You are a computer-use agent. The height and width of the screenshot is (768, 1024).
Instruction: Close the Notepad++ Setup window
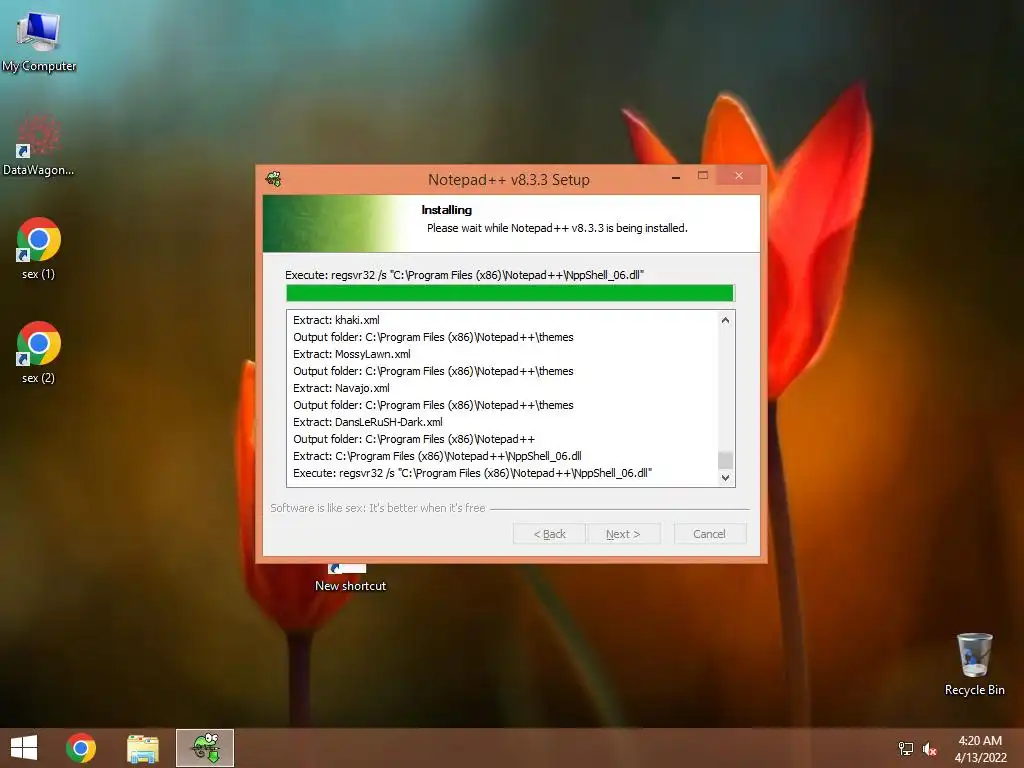739,176
